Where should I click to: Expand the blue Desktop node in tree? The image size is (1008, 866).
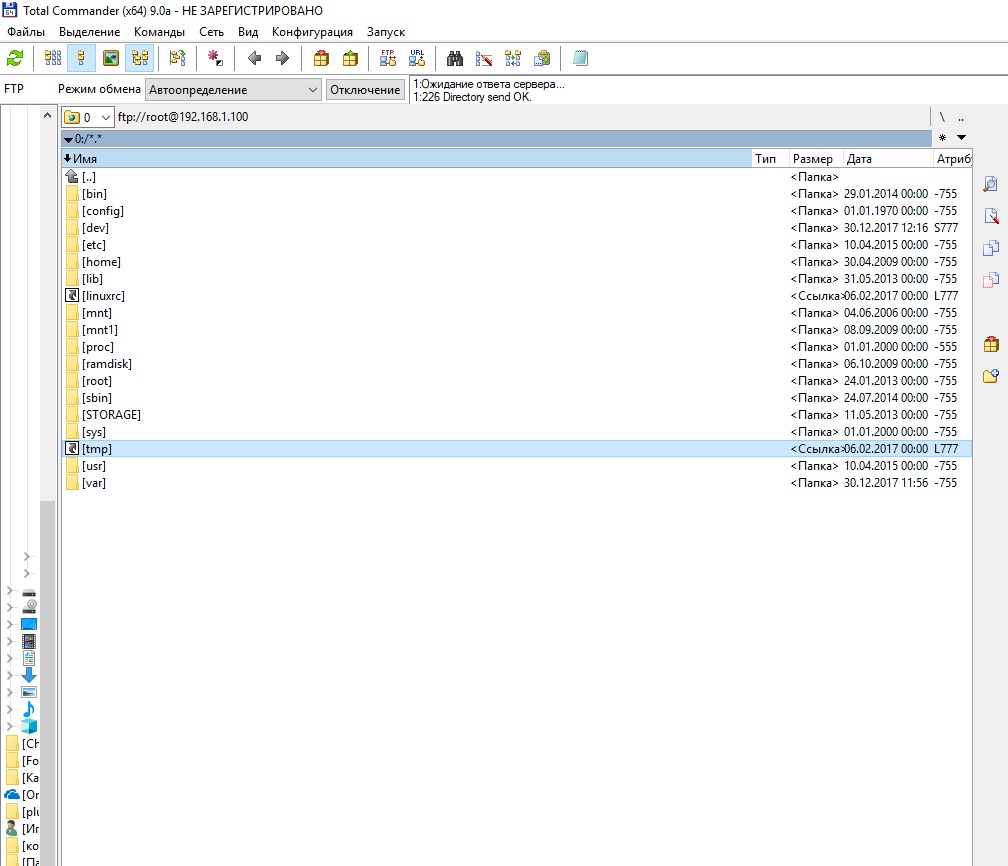[x=10, y=624]
